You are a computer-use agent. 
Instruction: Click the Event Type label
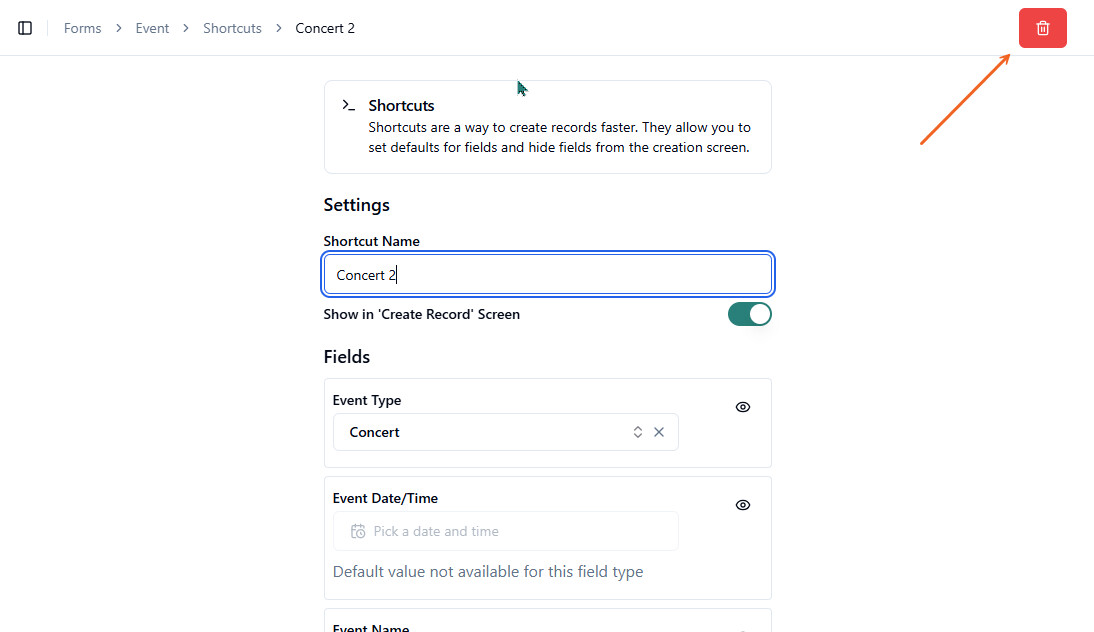point(367,400)
